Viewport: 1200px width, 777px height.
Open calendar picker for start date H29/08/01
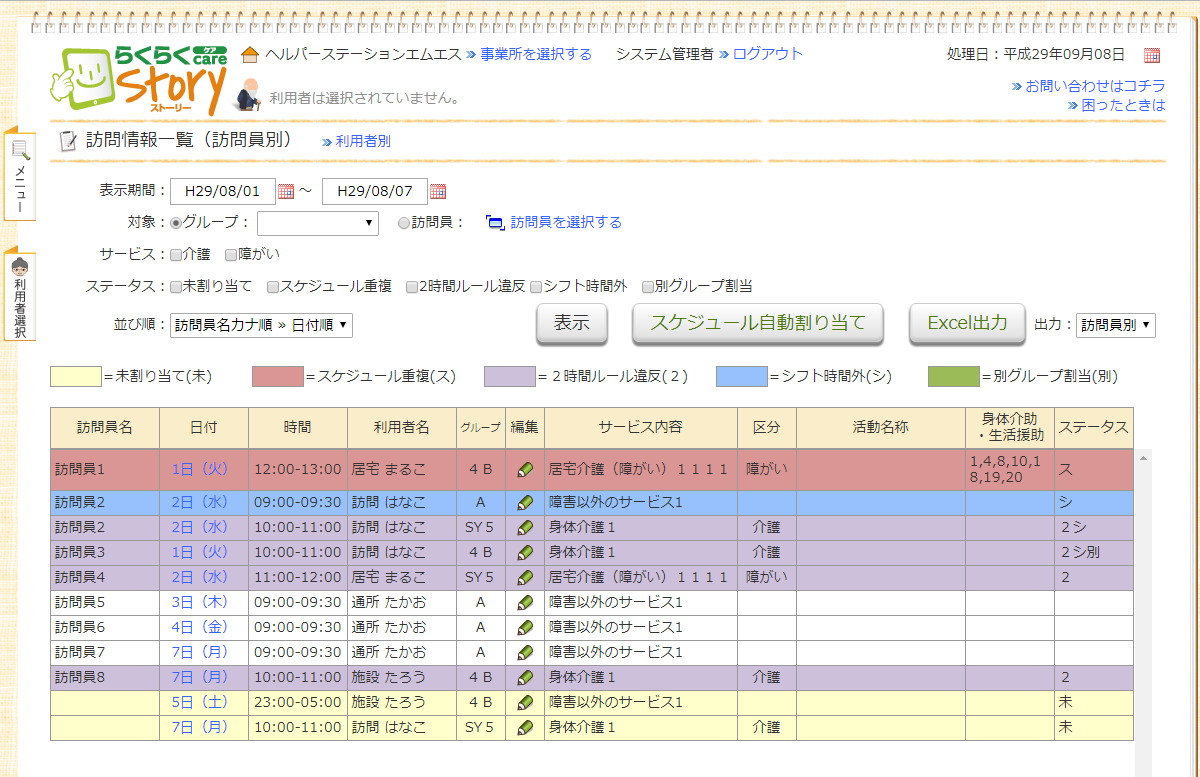(286, 191)
